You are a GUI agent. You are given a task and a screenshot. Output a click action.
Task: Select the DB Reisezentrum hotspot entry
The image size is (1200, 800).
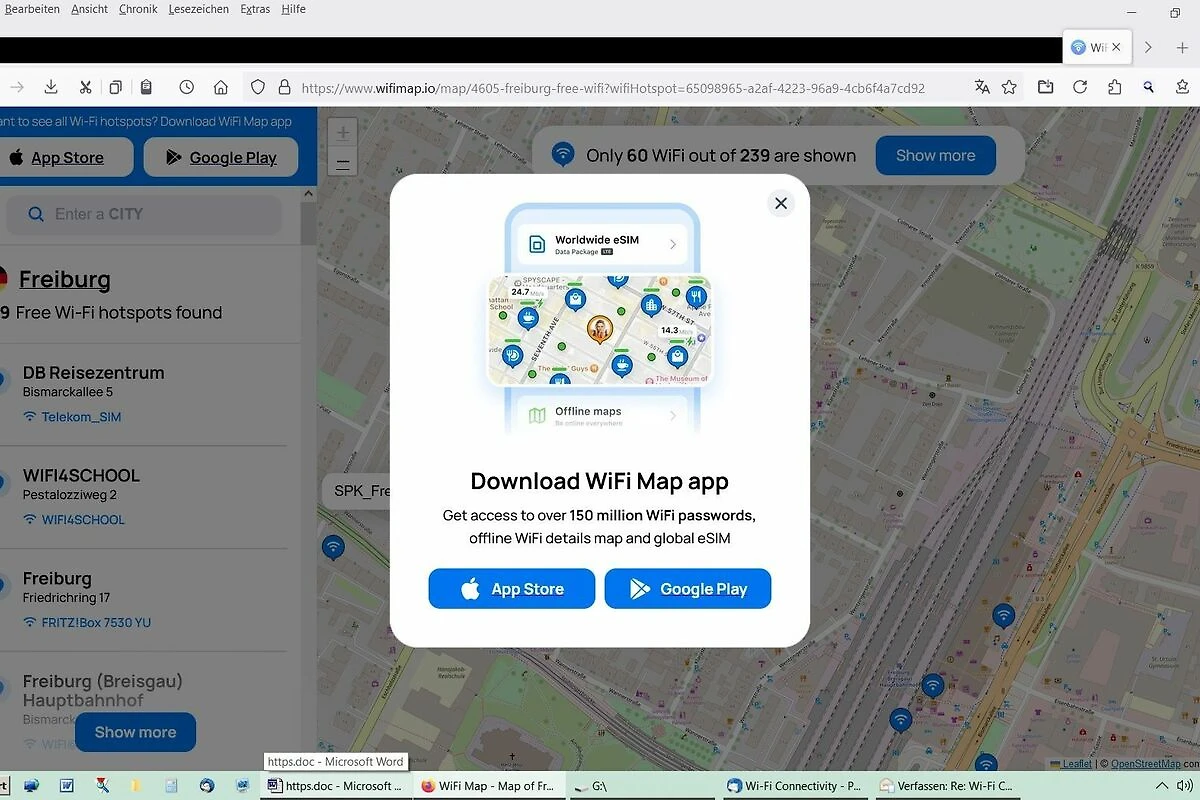(x=93, y=372)
